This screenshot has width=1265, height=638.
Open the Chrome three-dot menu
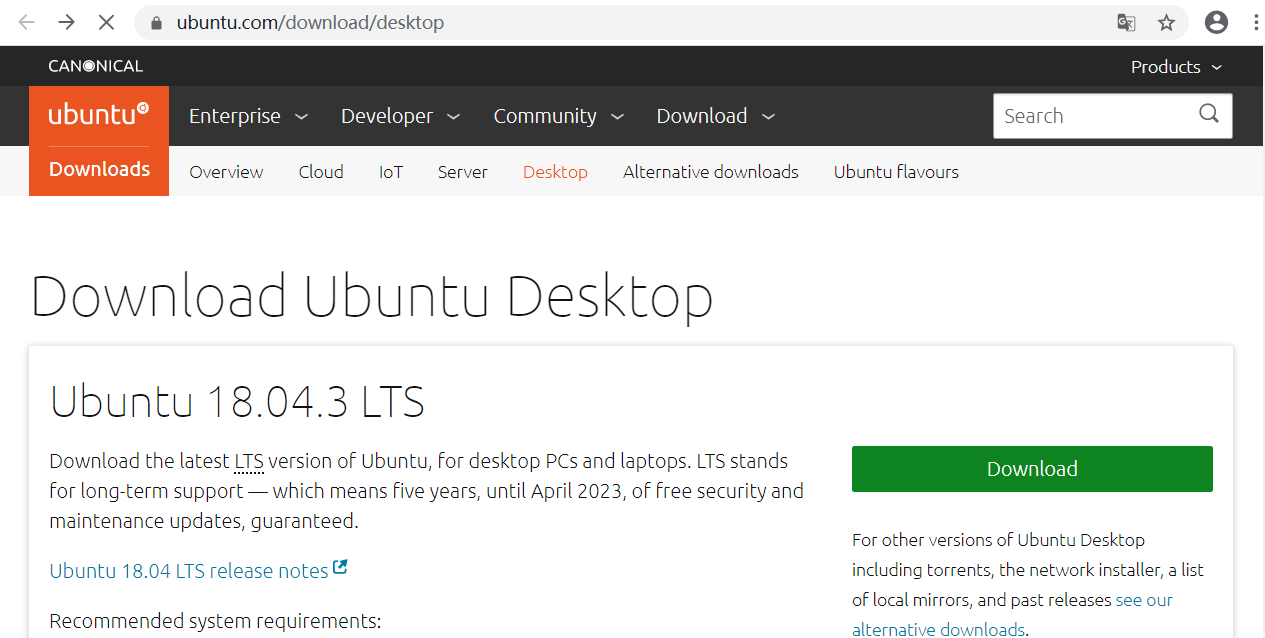pyautogui.click(x=1256, y=22)
